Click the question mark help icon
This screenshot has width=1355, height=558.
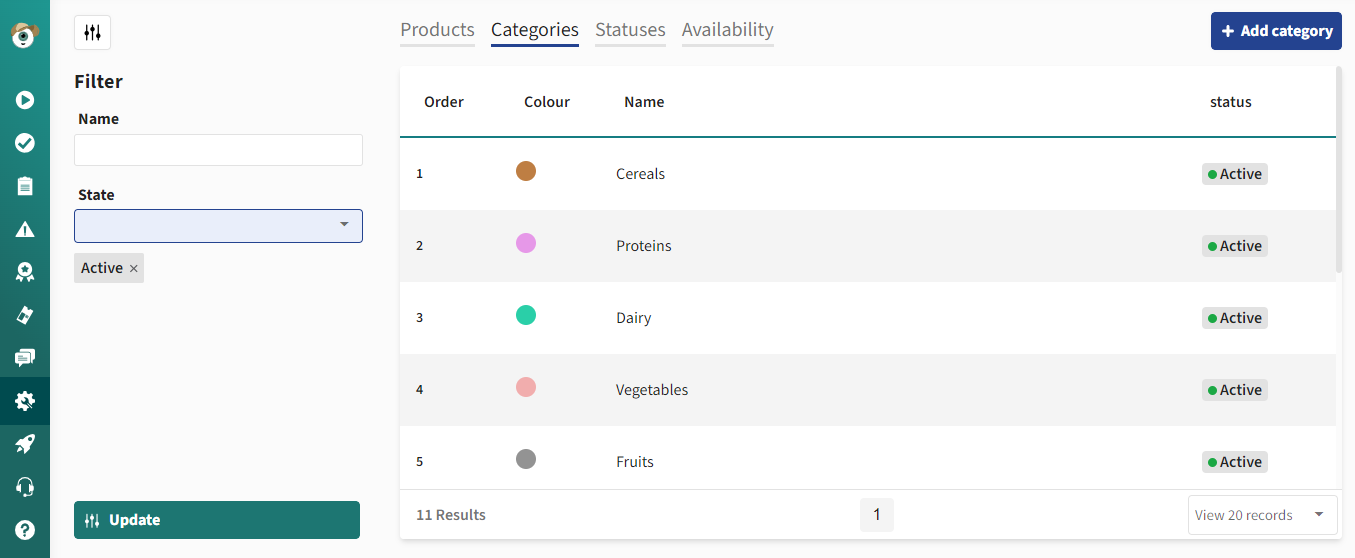pyautogui.click(x=25, y=530)
